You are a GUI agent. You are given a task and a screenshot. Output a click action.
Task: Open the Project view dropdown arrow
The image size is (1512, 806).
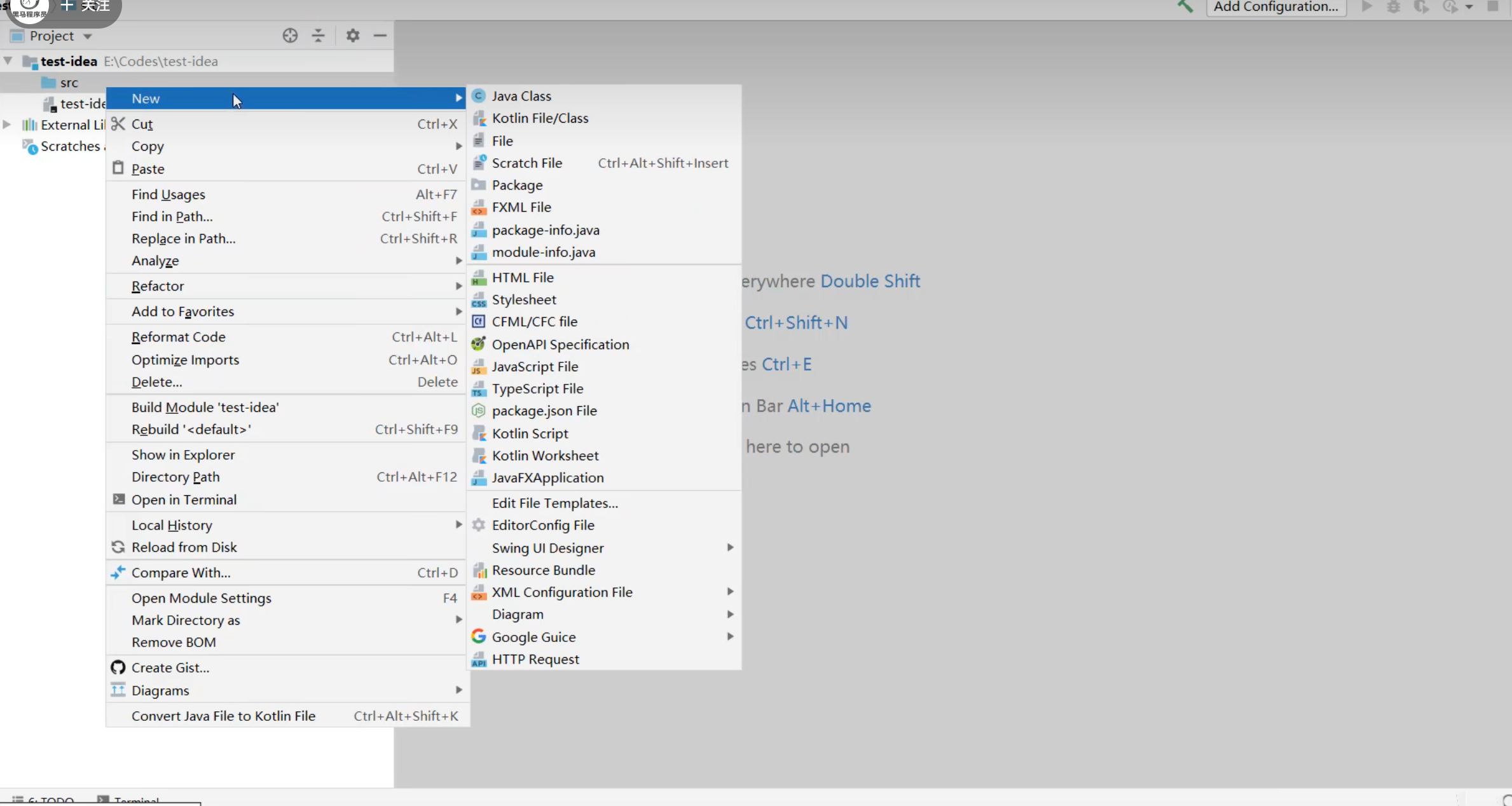coord(88,36)
